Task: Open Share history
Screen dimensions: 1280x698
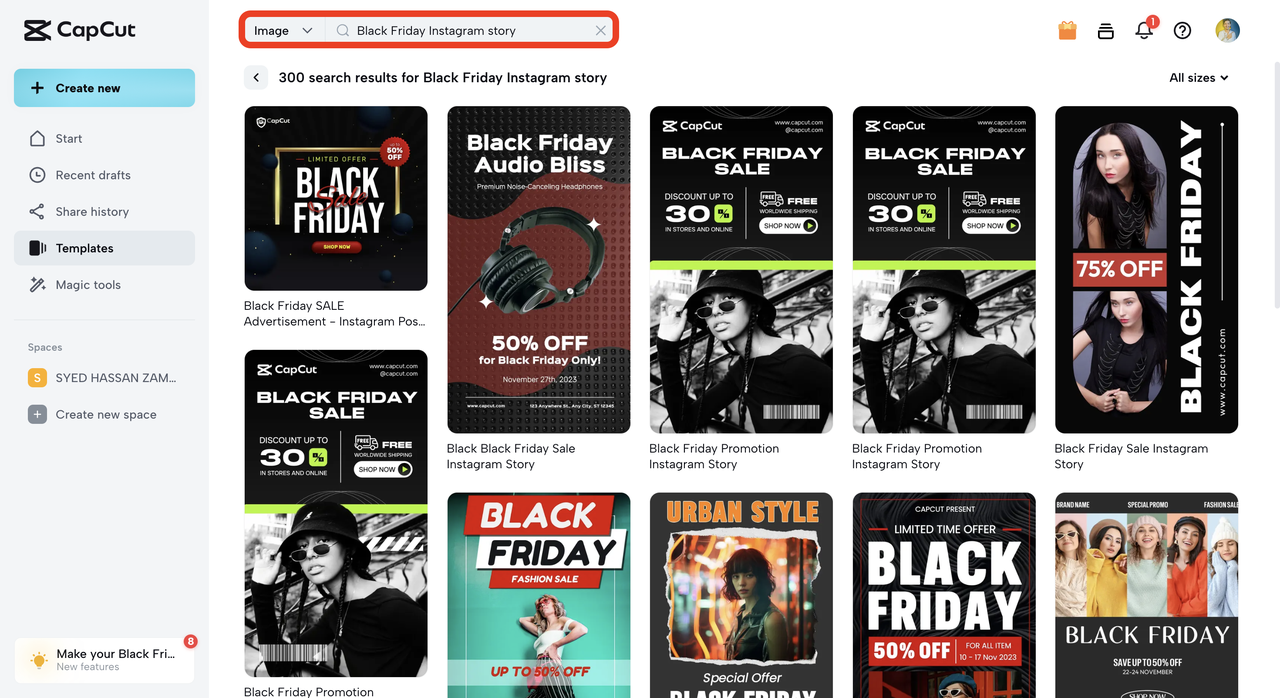Action: coord(92,212)
